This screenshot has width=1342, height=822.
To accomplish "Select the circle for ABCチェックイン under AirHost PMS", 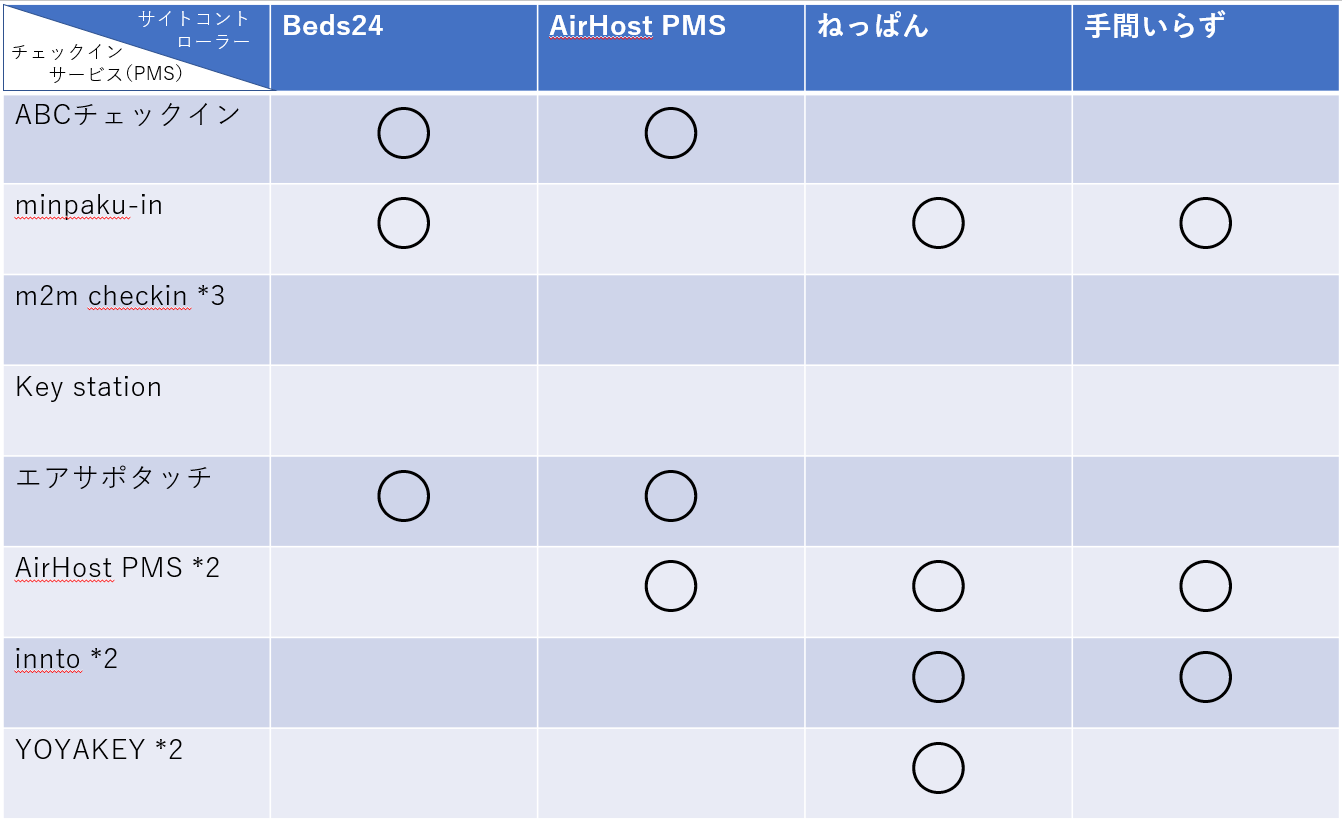I will pos(671,133).
